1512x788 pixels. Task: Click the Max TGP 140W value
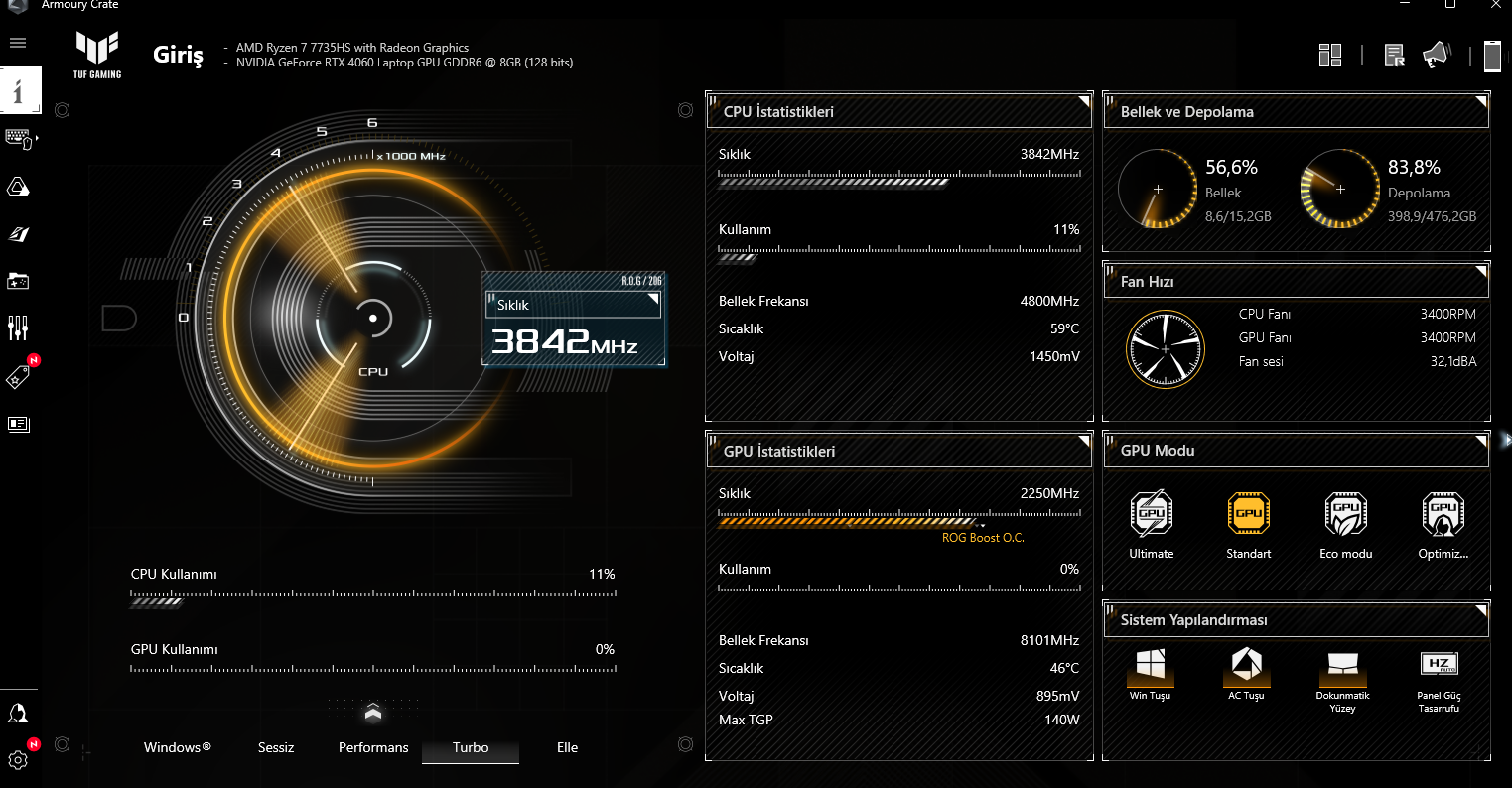1060,720
